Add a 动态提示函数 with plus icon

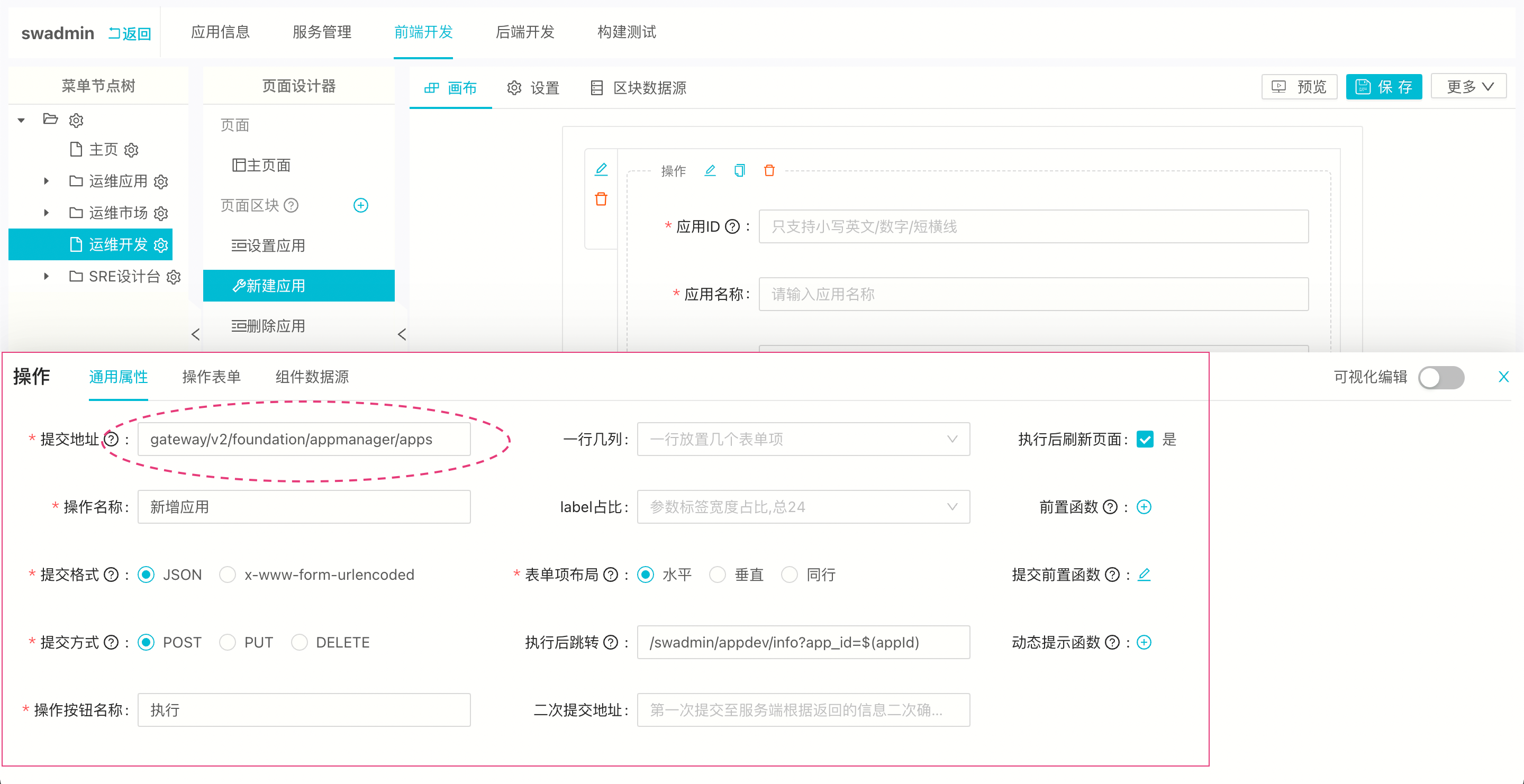pos(1144,642)
